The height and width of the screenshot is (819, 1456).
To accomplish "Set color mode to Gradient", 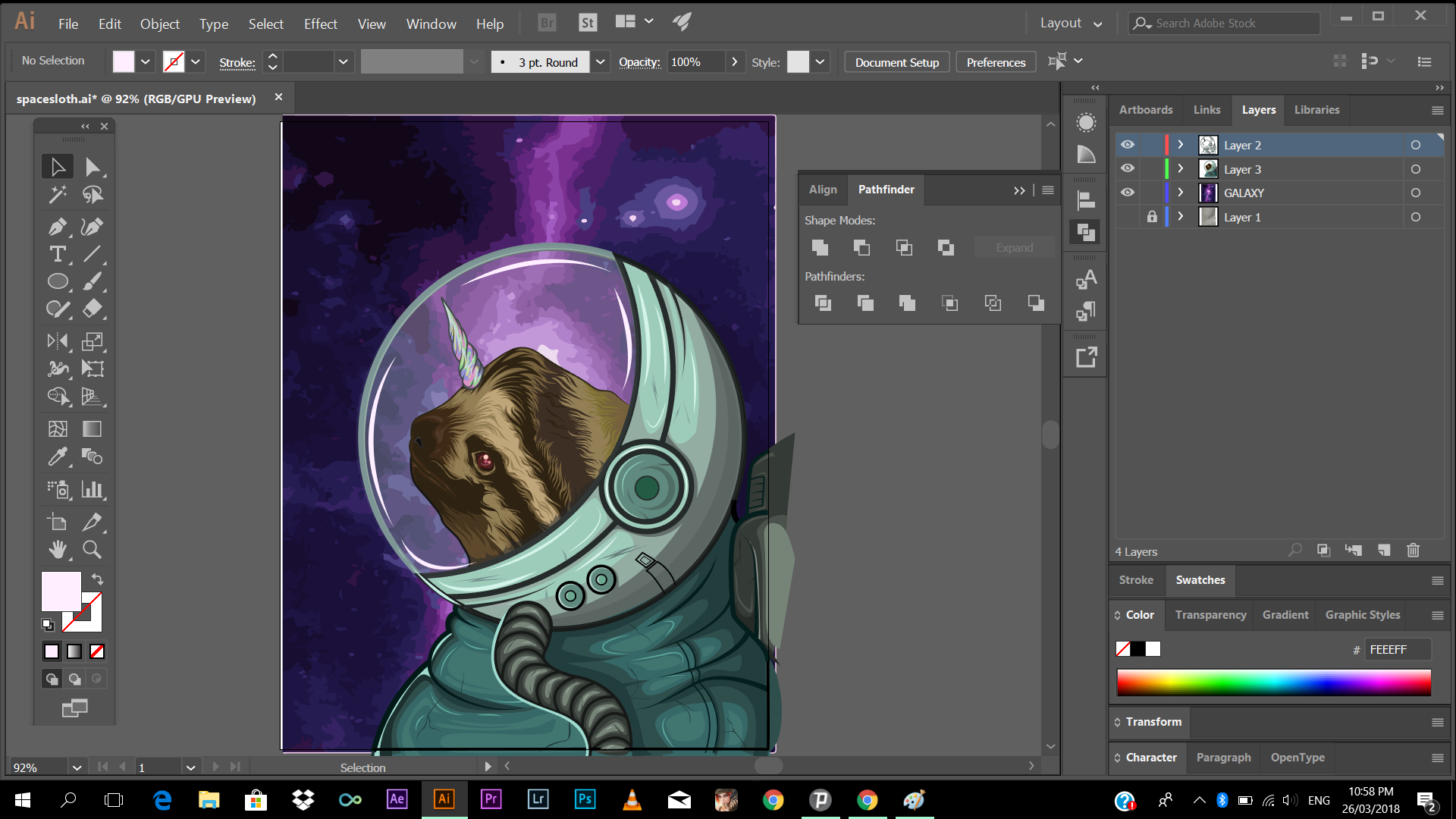I will [74, 651].
